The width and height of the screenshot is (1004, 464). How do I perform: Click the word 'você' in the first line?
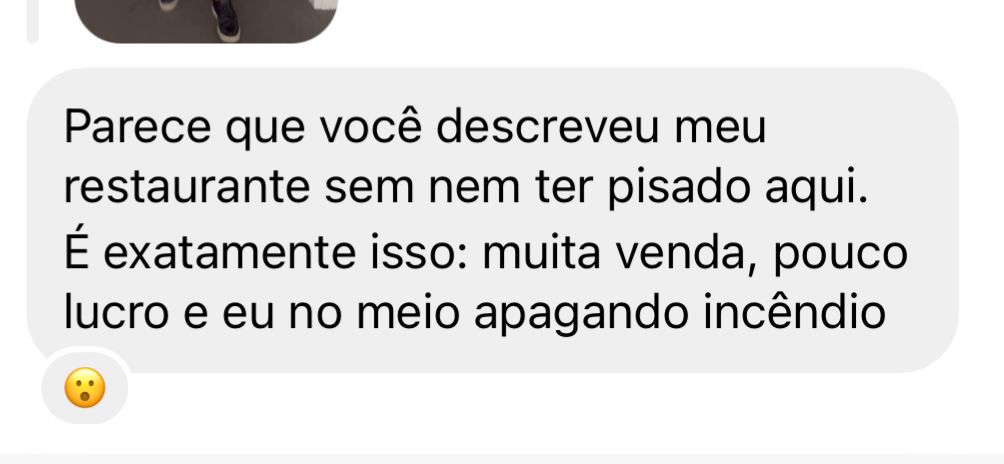pos(371,126)
